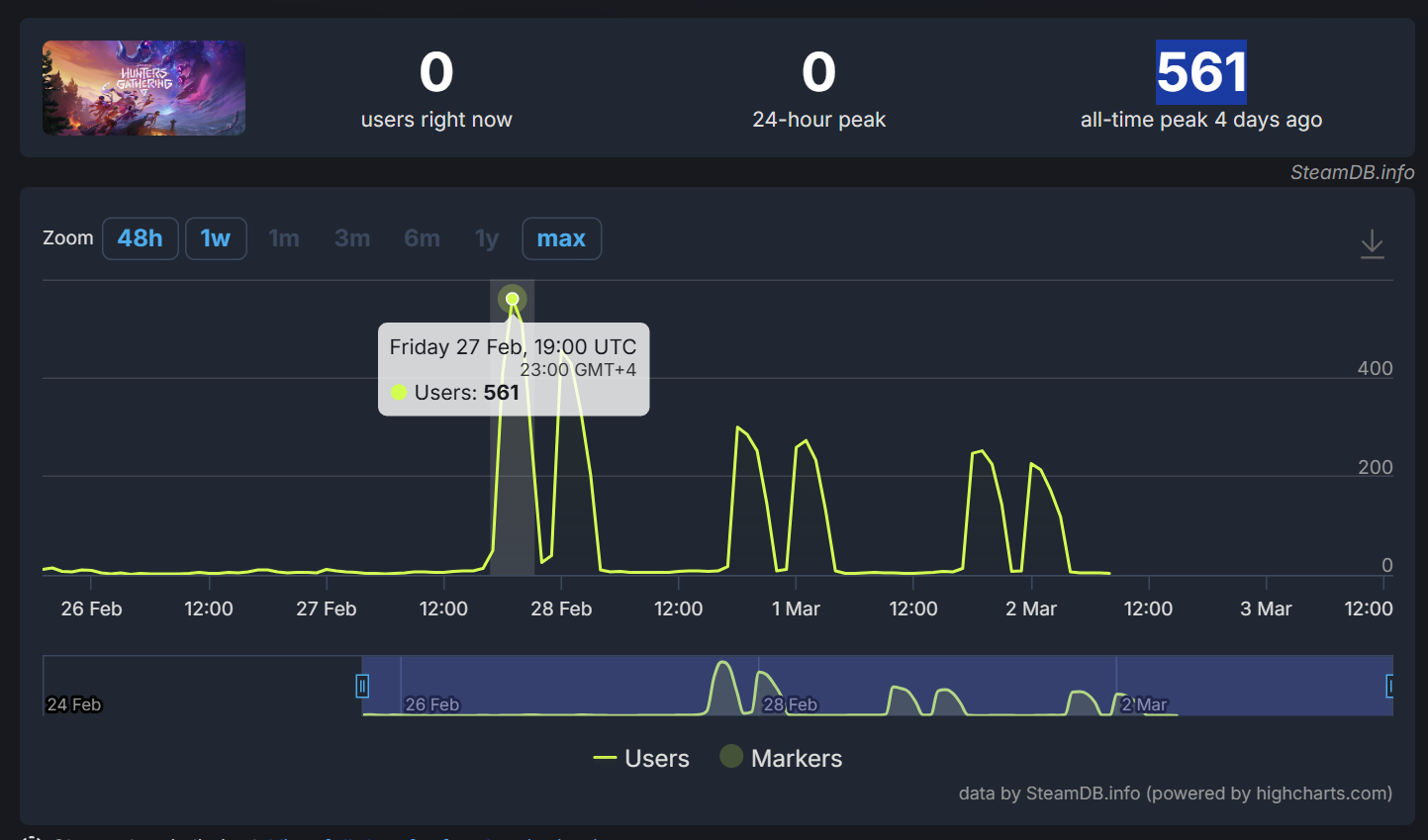Viewport: 1428px width, 840px height.
Task: Select the 3m zoom option
Action: tap(352, 238)
